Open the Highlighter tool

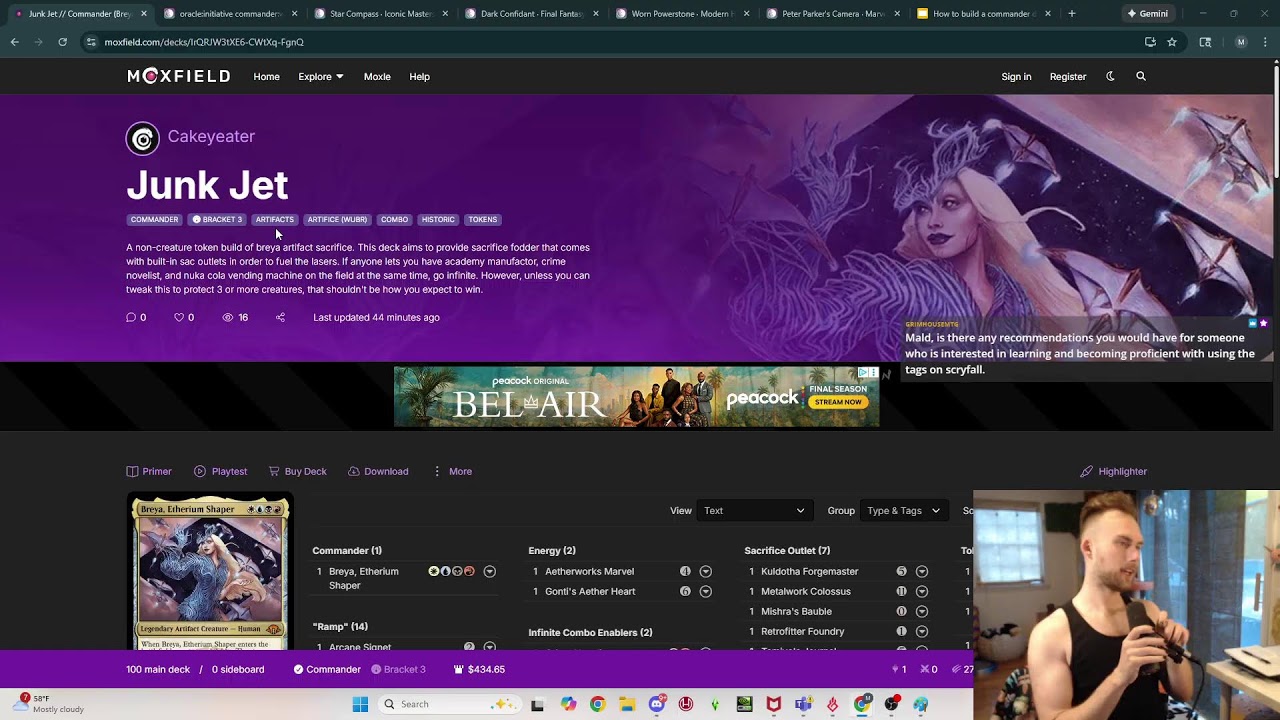coord(1114,471)
